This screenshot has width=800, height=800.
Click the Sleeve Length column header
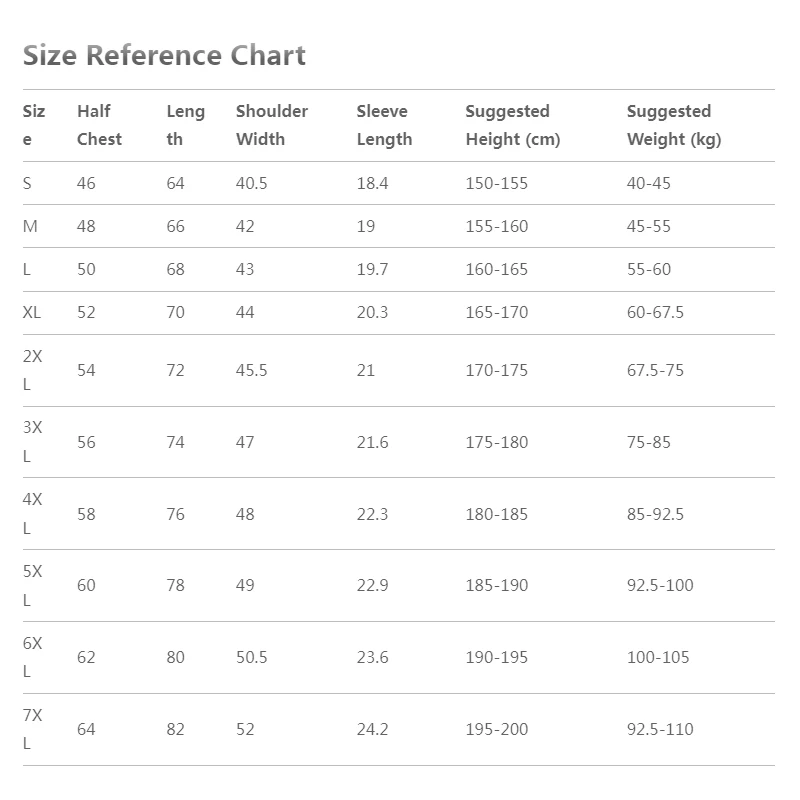pos(384,125)
